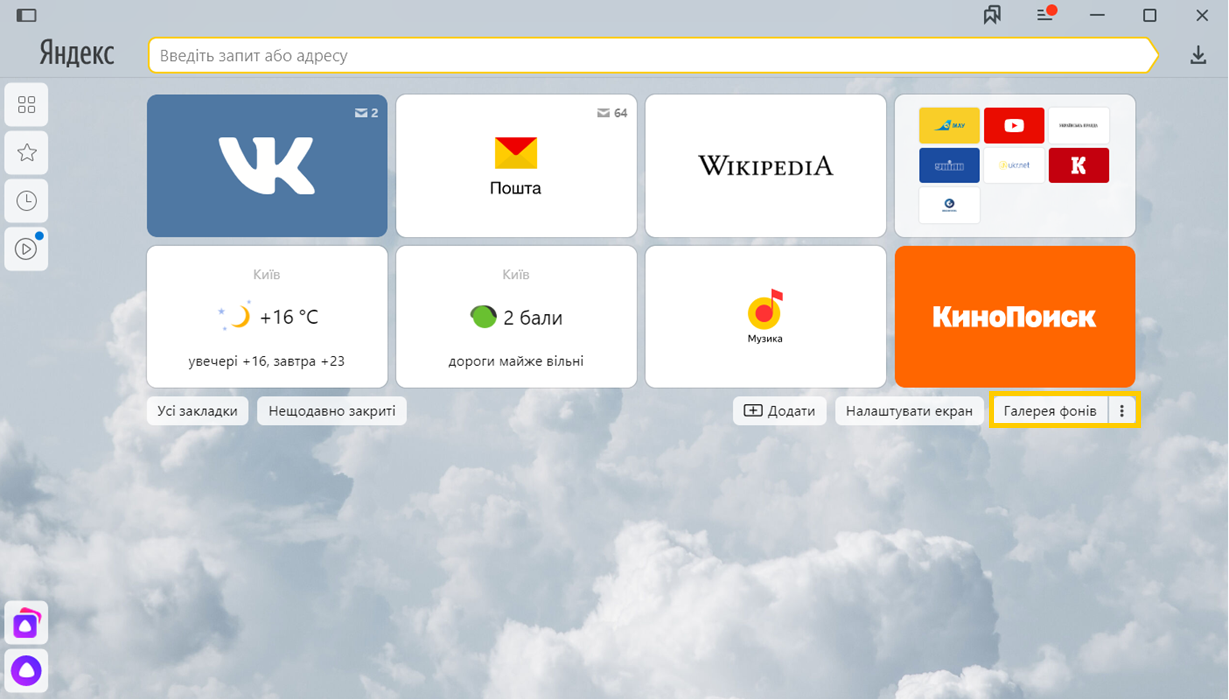1229x700 pixels.
Task: Show Нещодавно закриті tabs
Action: [332, 411]
